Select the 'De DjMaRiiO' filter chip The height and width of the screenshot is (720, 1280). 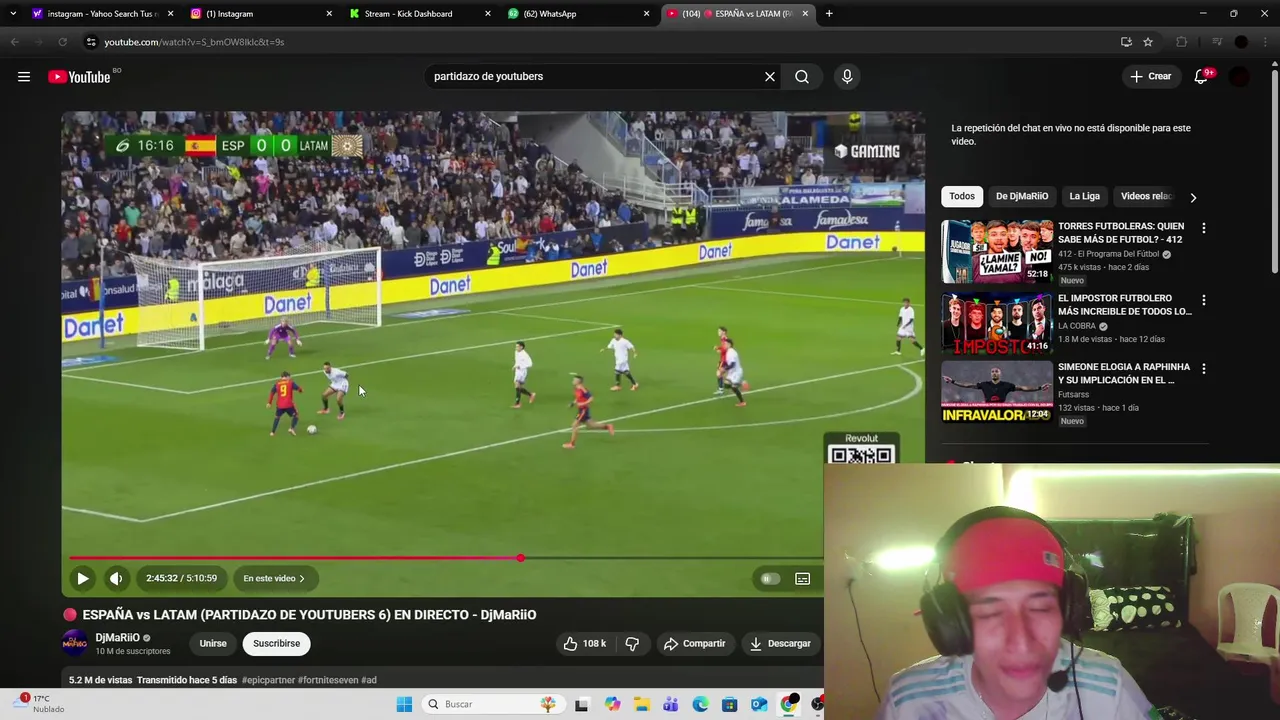pos(1022,196)
